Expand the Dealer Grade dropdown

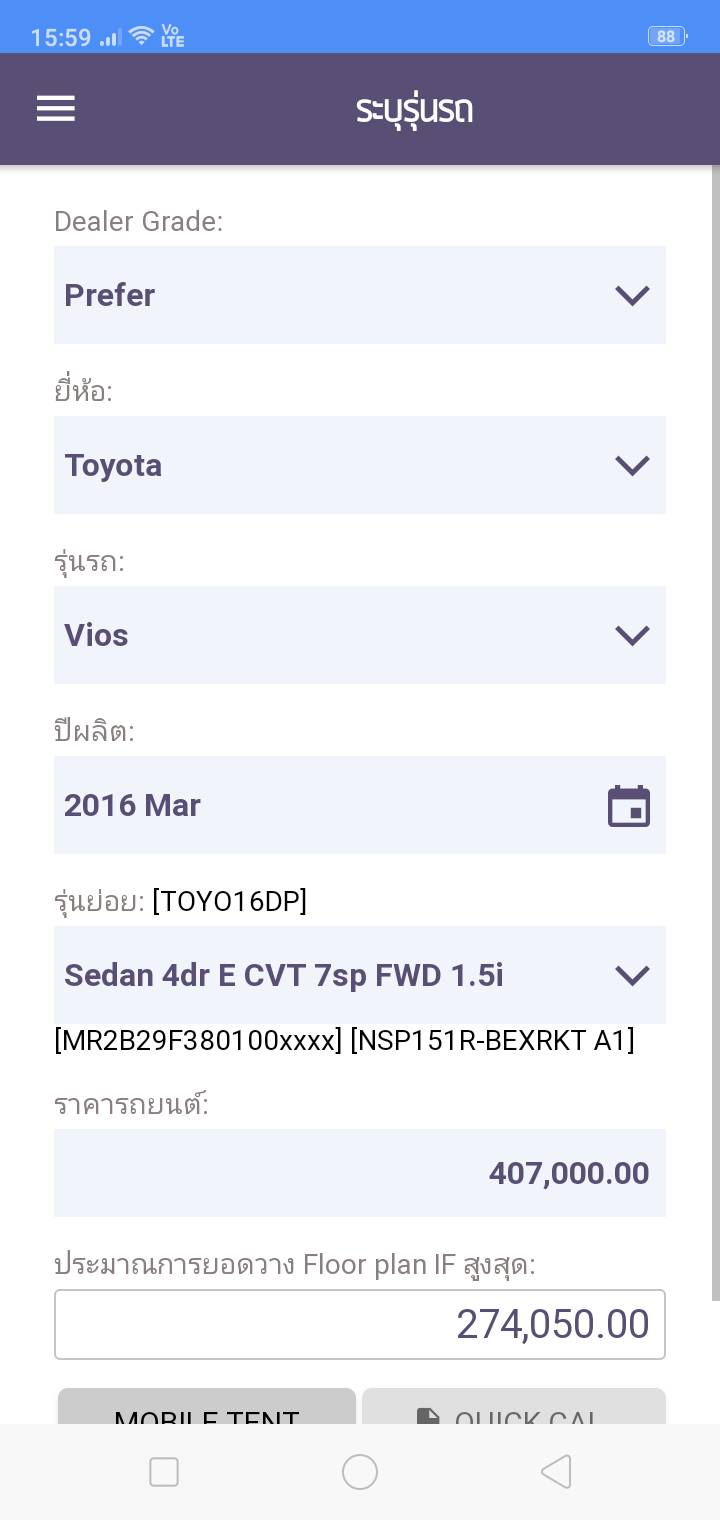(360, 295)
